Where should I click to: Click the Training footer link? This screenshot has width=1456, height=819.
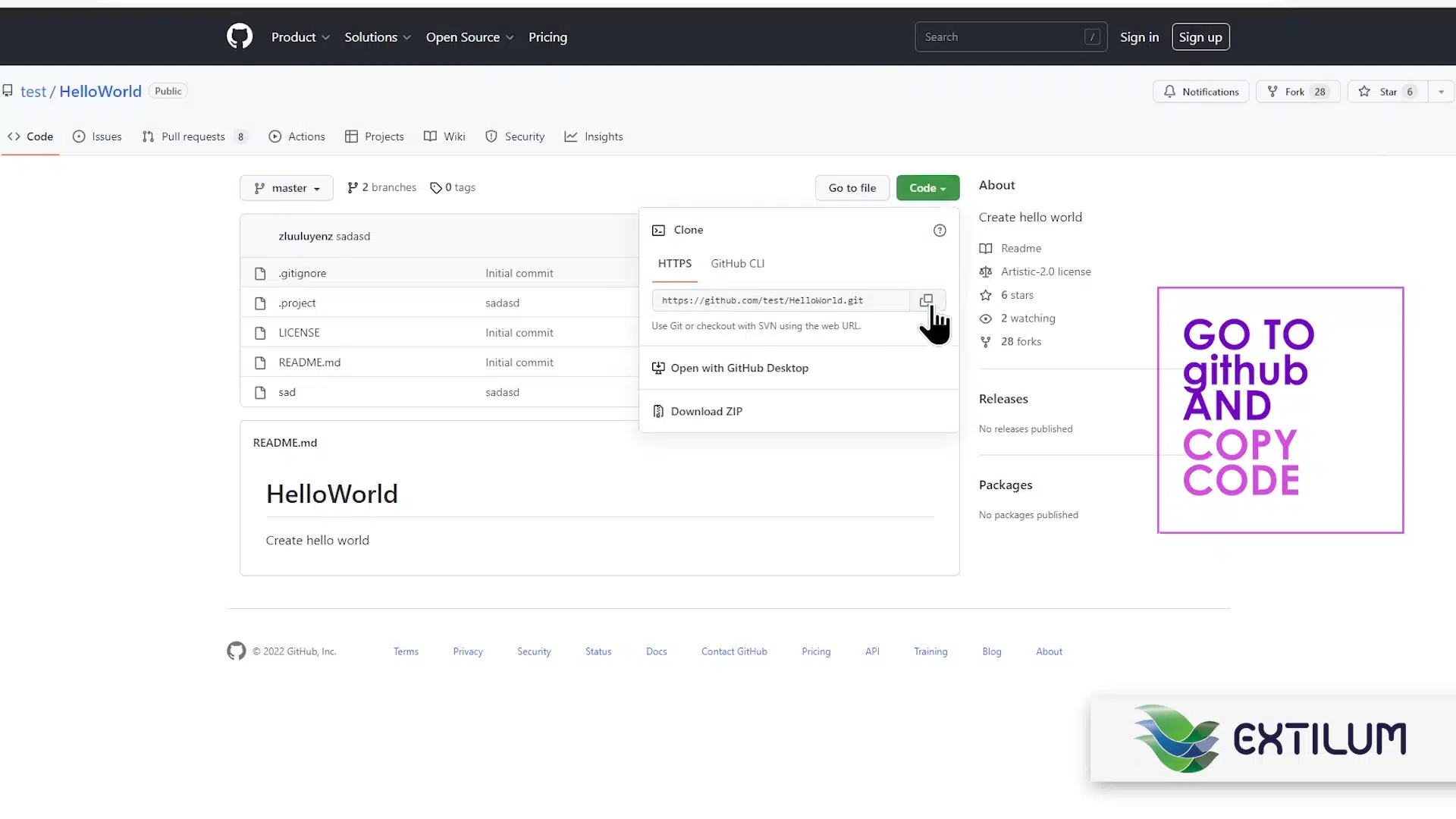[930, 651]
